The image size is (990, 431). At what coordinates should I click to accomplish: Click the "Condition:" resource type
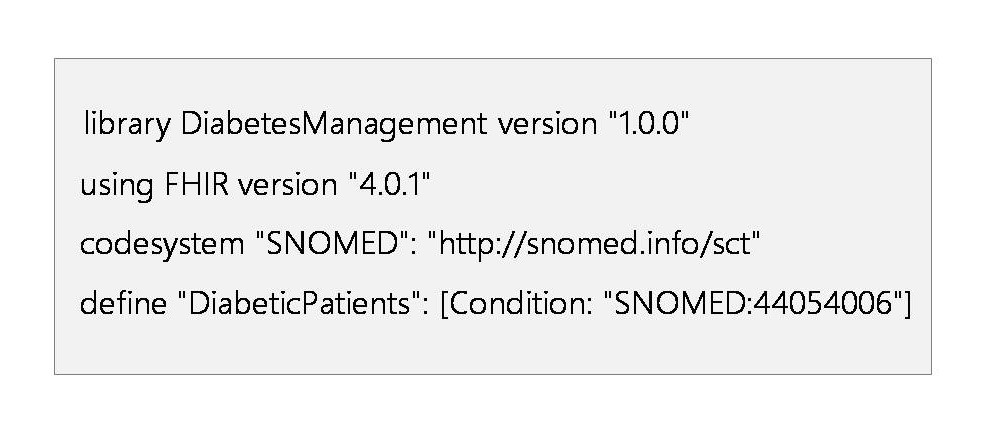pos(522,303)
